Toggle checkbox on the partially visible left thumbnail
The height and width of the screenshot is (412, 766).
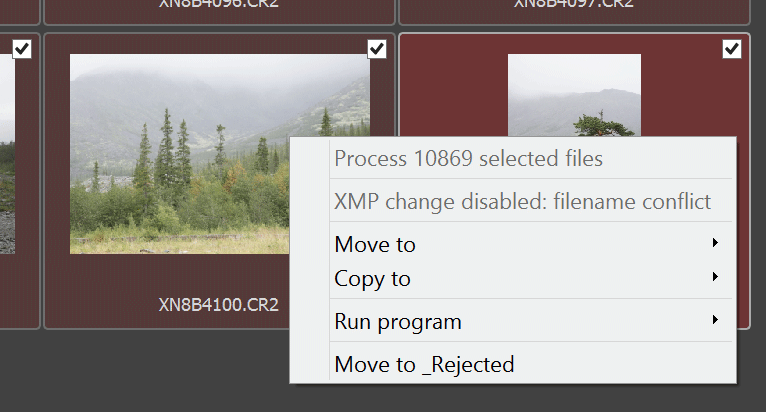coord(23,49)
